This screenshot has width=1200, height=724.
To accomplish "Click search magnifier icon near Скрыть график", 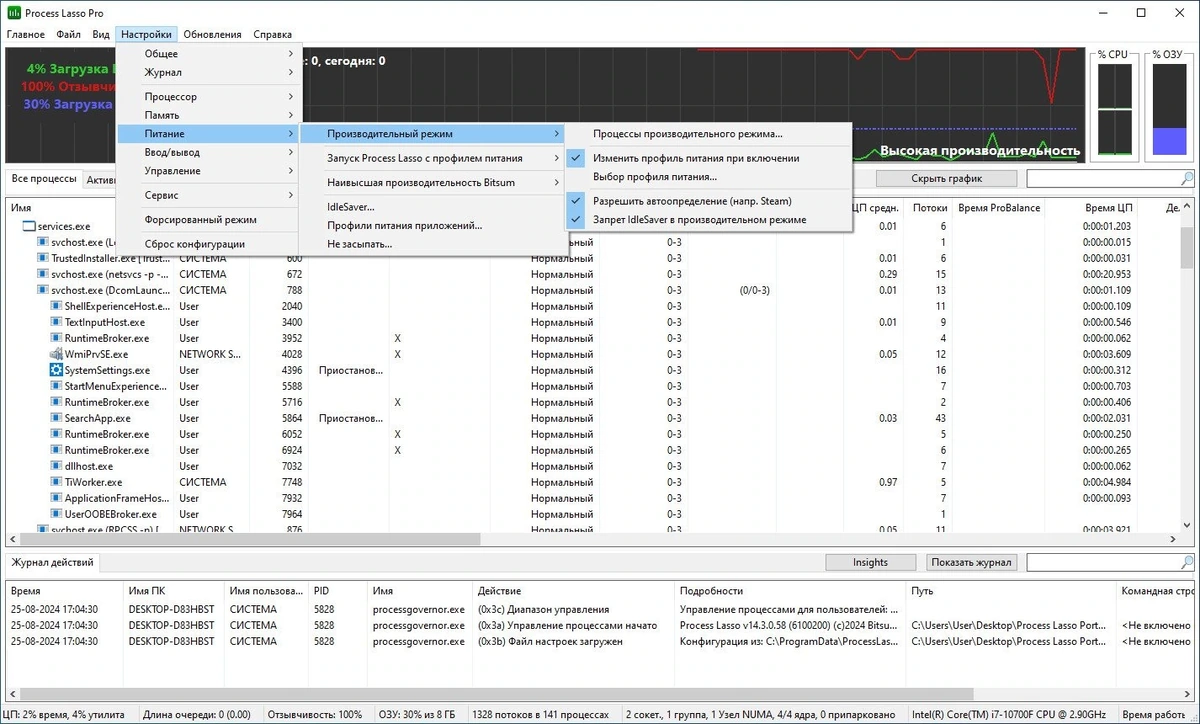I will 1187,178.
